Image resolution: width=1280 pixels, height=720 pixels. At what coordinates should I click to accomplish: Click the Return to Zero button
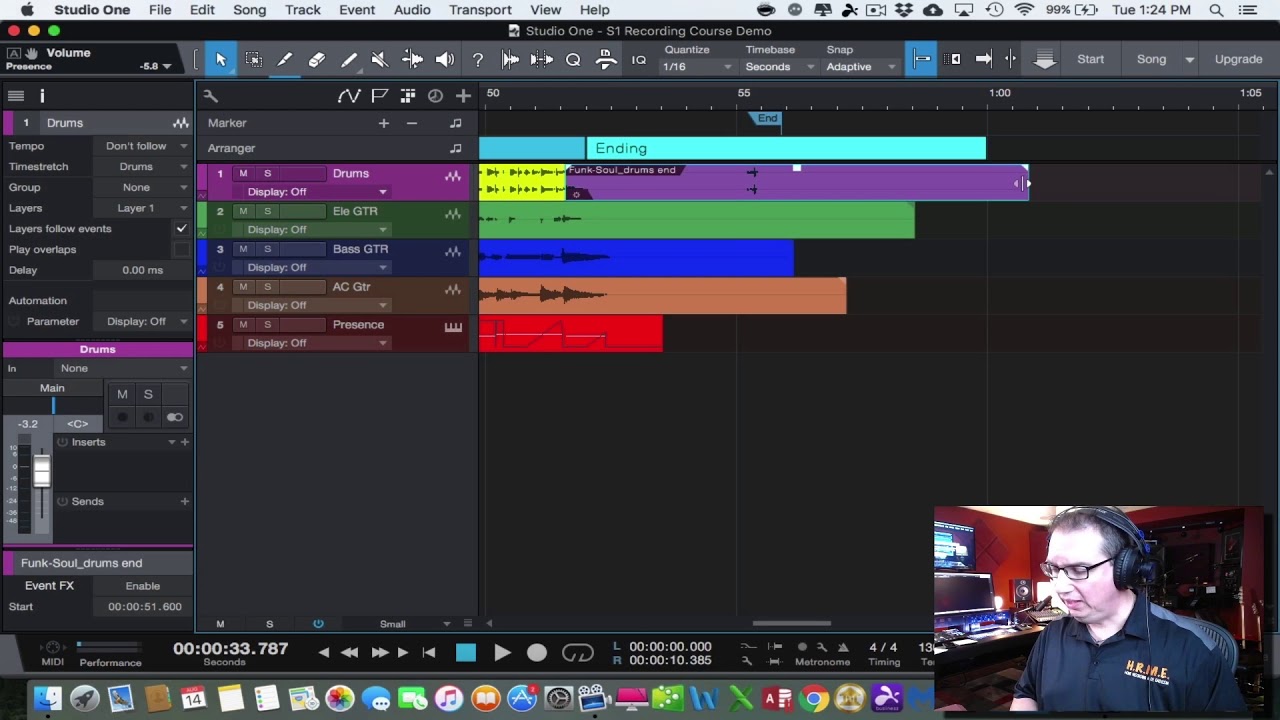(429, 653)
